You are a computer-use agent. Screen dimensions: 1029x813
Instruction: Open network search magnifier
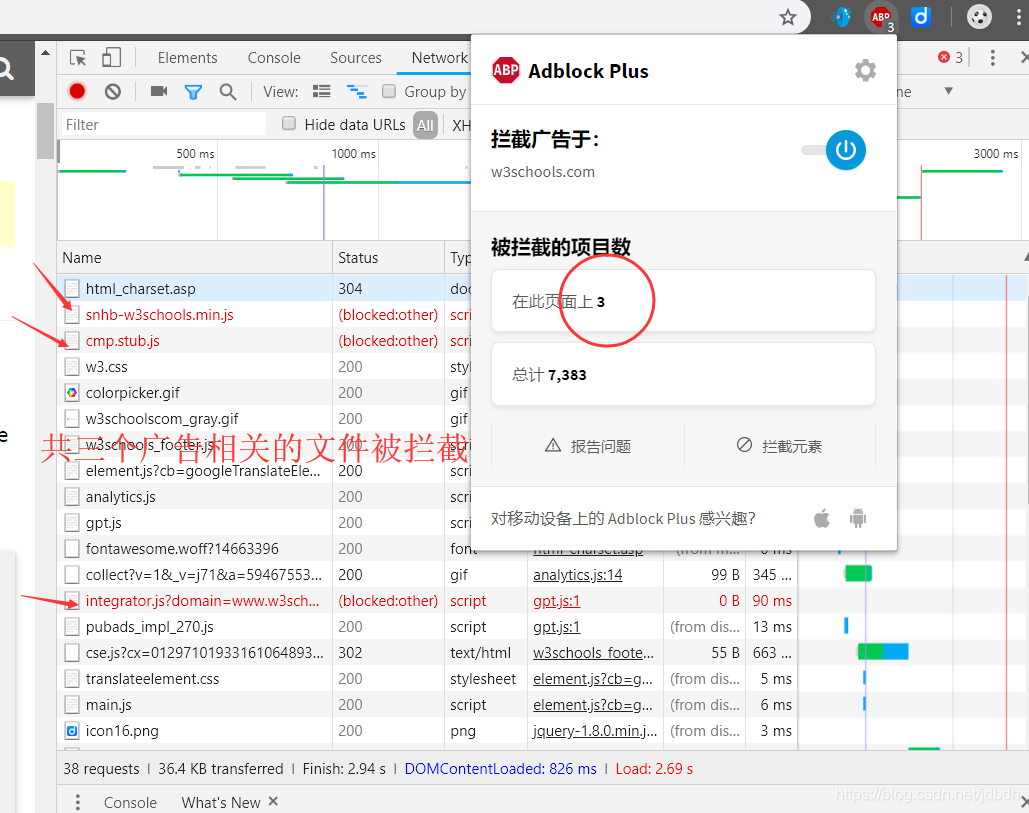pyautogui.click(x=228, y=92)
